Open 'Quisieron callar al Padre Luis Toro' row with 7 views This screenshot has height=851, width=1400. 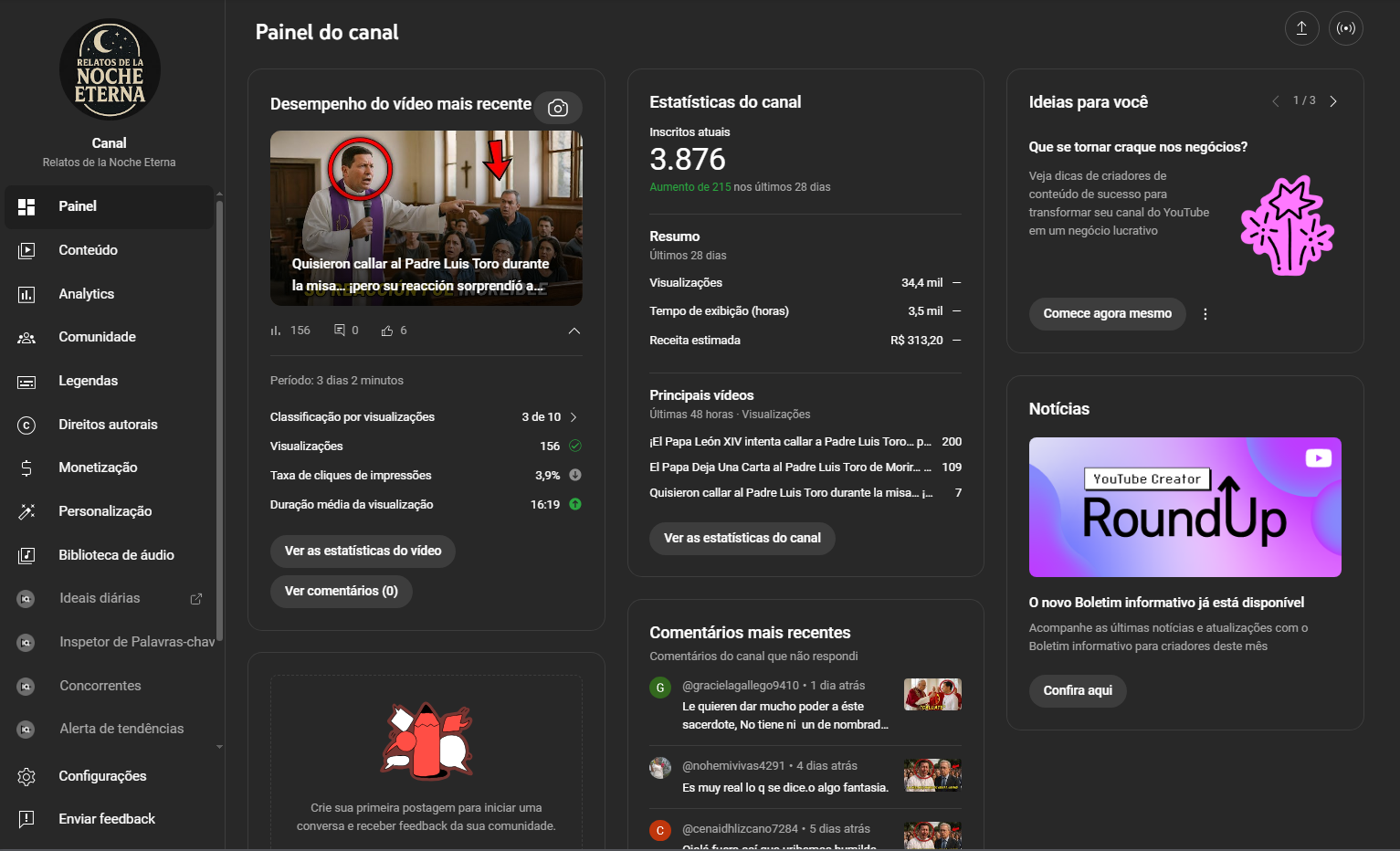click(x=805, y=493)
